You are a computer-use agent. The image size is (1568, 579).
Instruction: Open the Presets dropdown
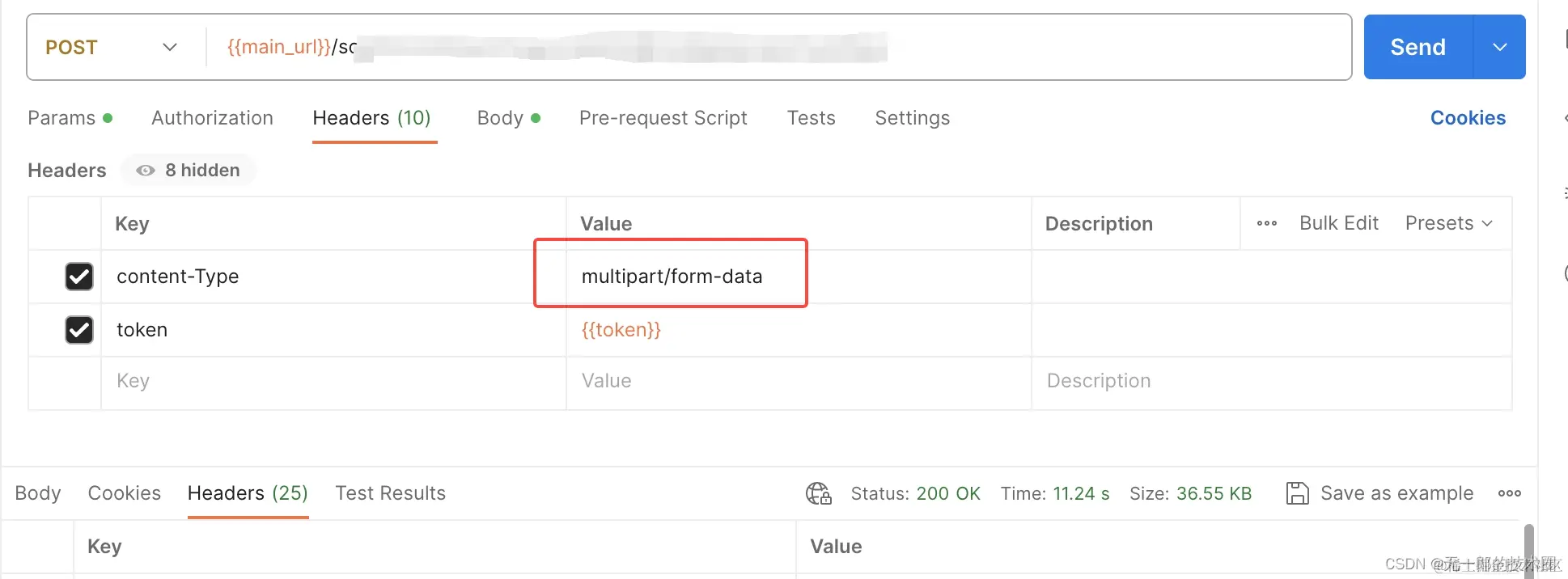coord(1448,223)
